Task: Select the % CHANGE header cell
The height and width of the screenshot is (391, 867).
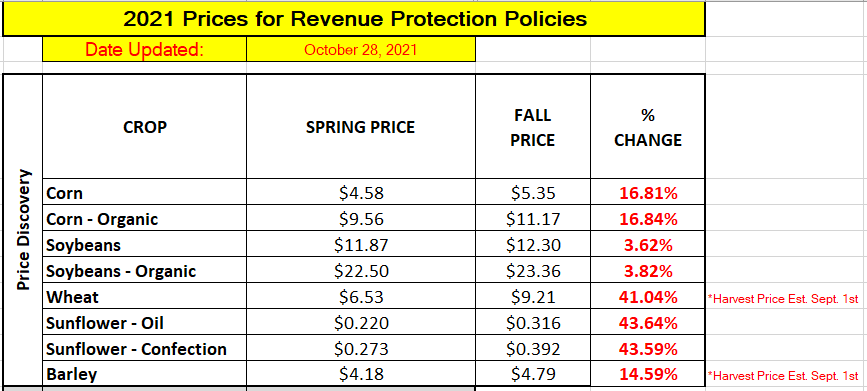Action: (x=648, y=127)
